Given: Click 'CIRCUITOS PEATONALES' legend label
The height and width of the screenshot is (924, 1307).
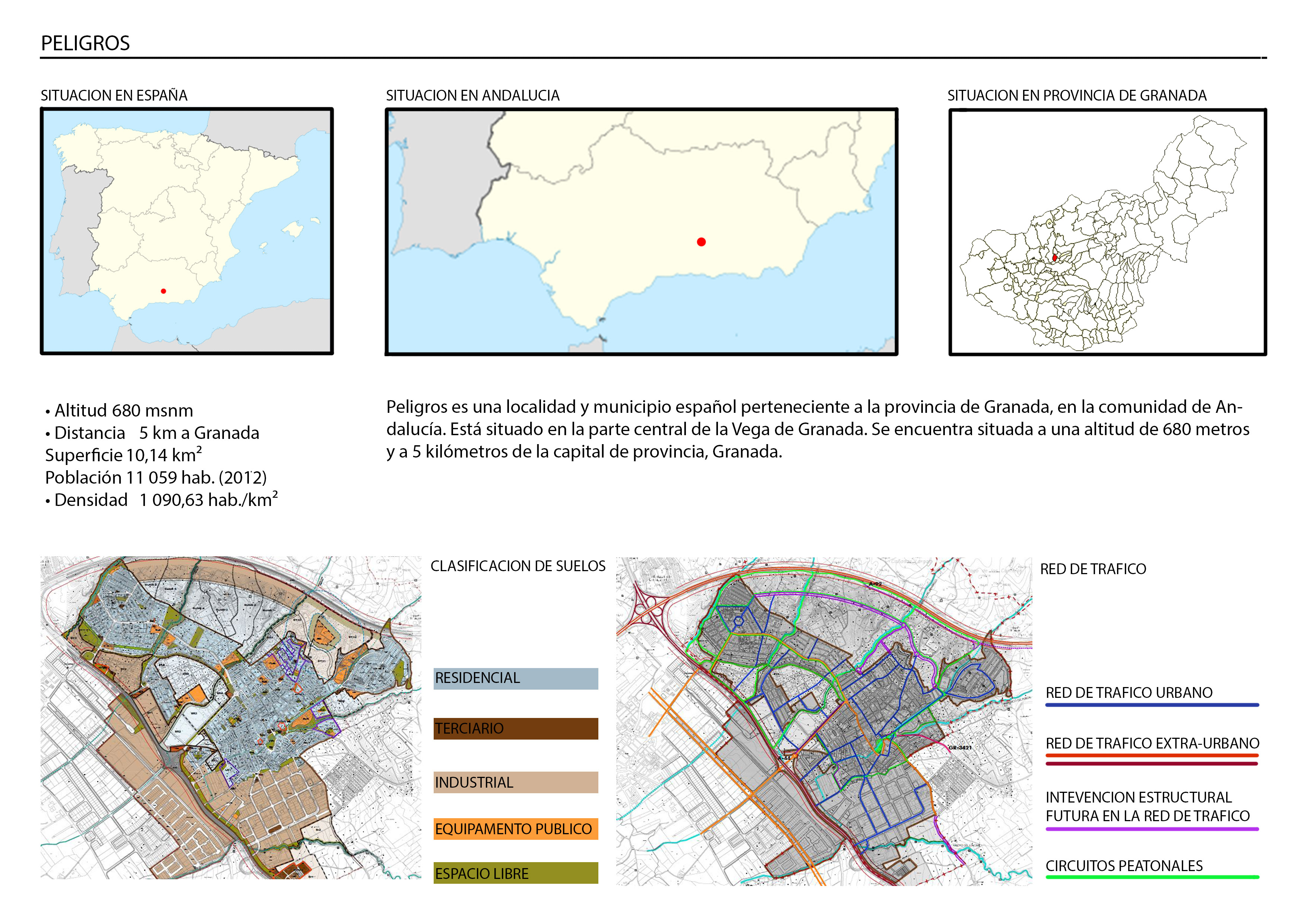Looking at the screenshot, I should (1124, 866).
